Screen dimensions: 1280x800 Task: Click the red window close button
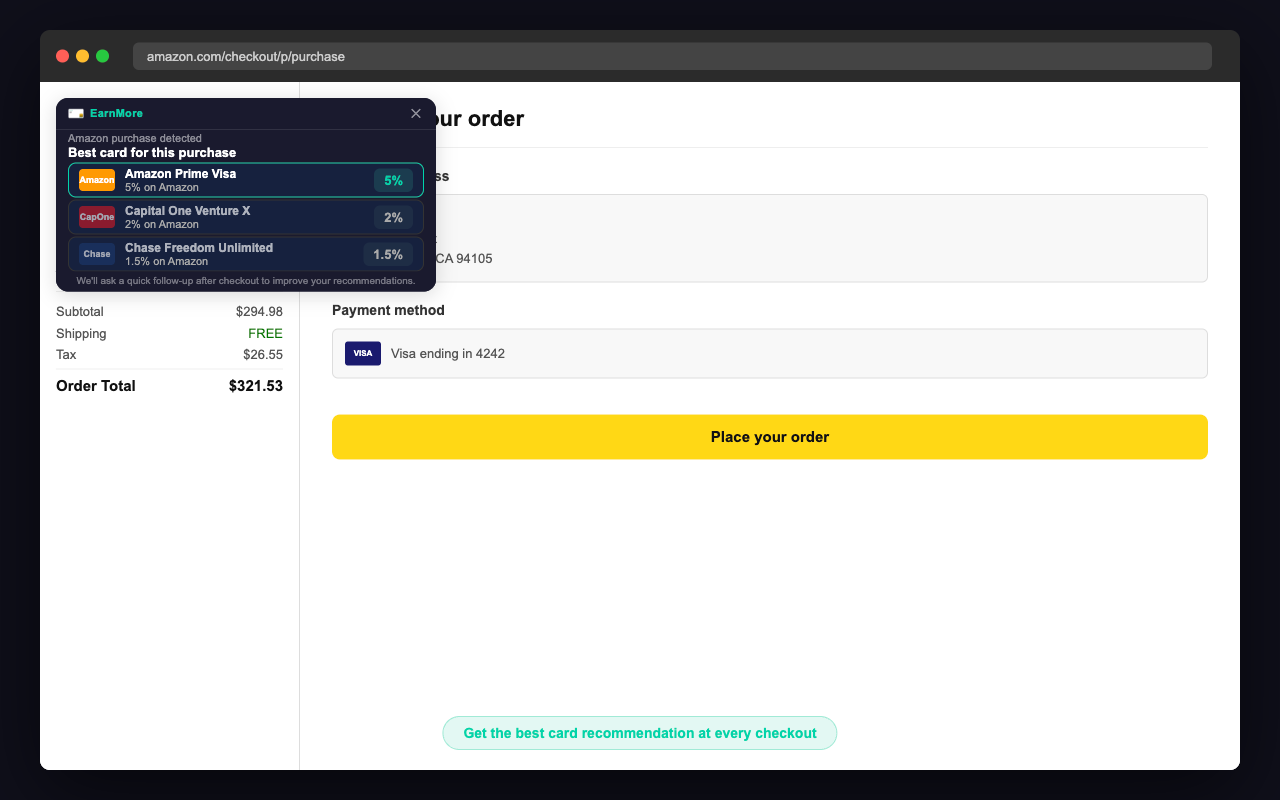click(x=63, y=56)
